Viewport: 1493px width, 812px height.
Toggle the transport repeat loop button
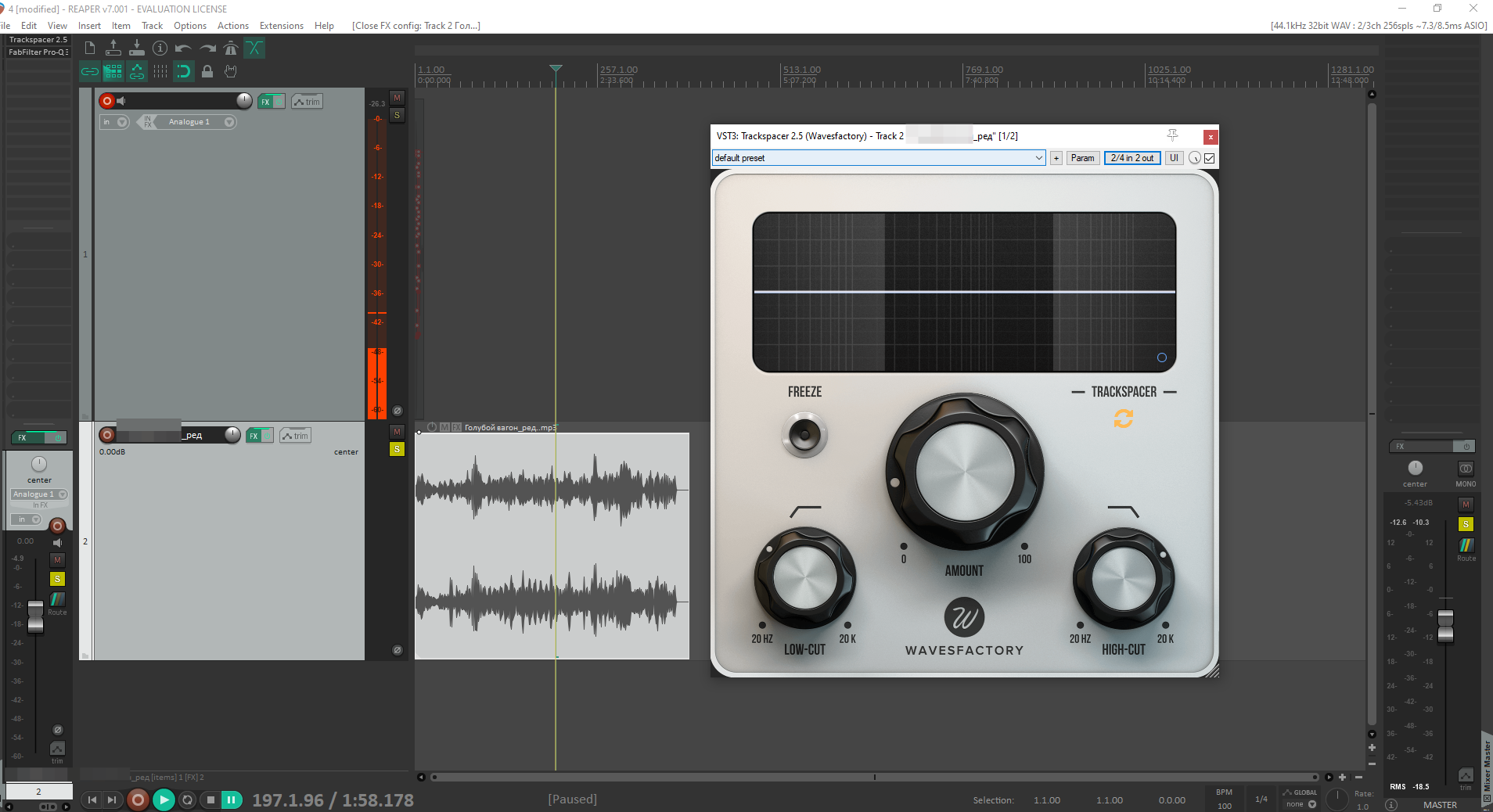(187, 799)
